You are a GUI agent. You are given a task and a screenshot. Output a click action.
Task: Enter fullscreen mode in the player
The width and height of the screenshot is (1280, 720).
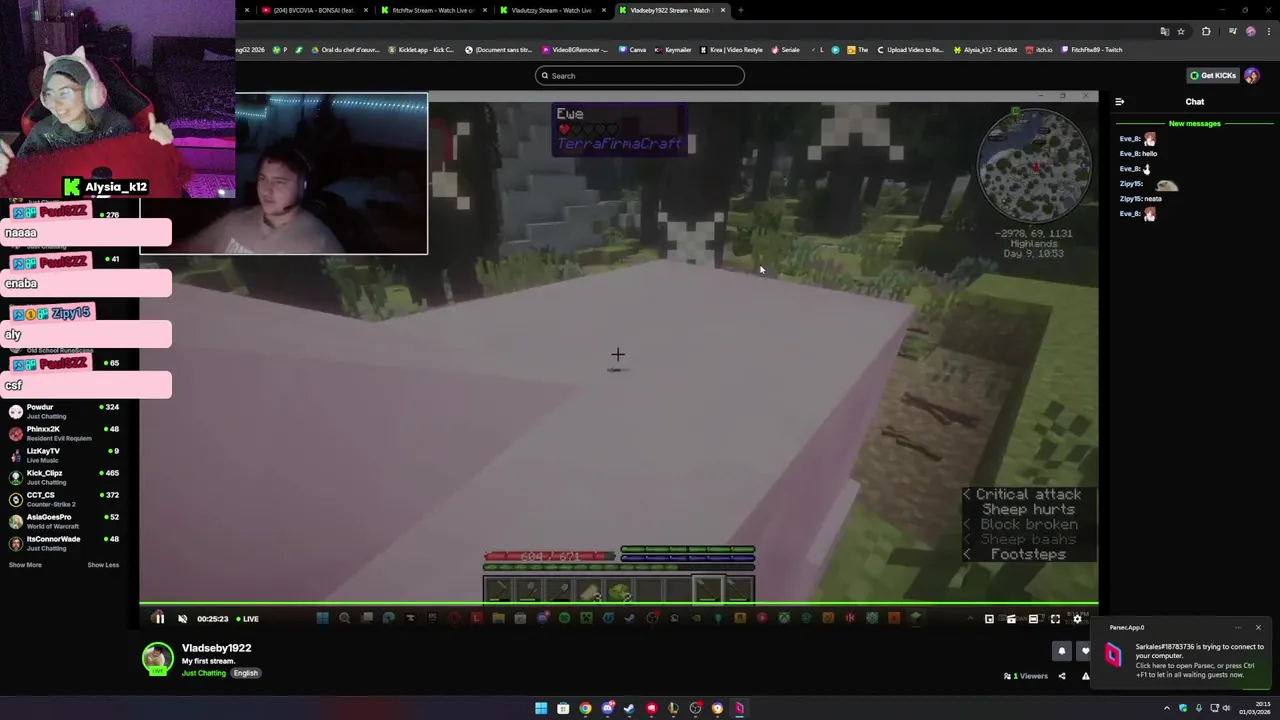click(x=1055, y=619)
